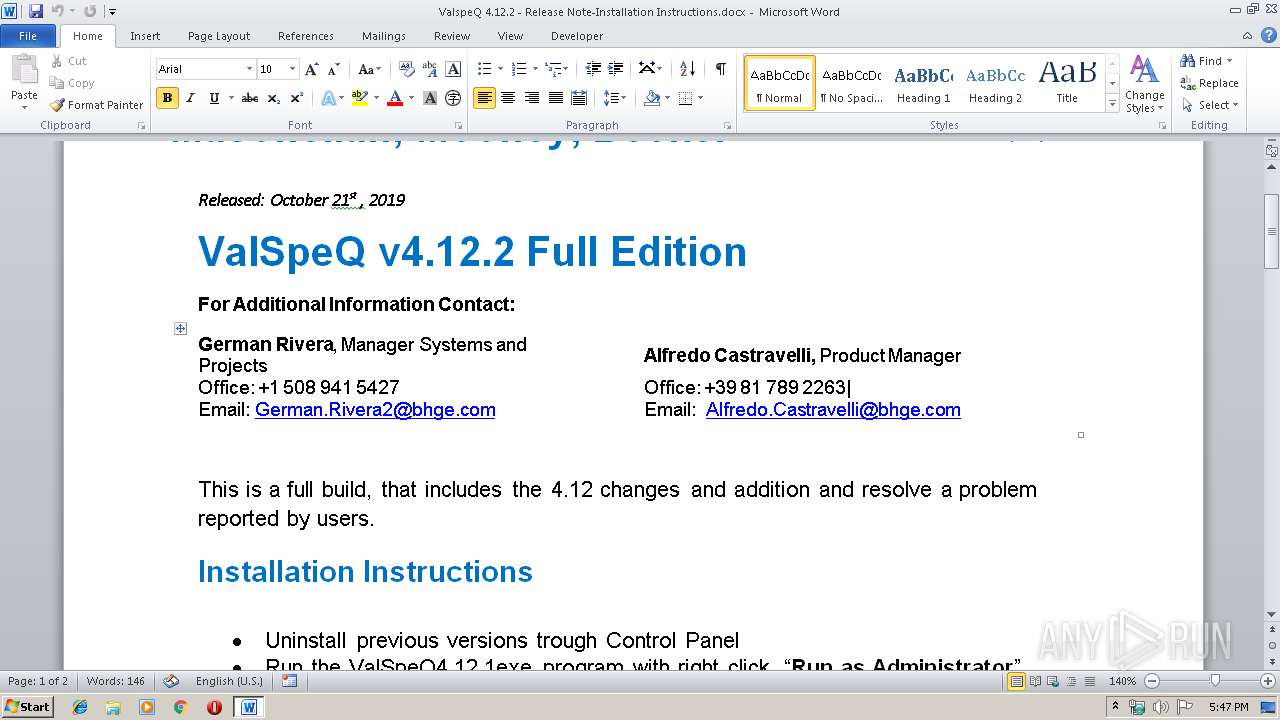Open the File tab
Screen dimensions: 1280x720
coord(28,36)
